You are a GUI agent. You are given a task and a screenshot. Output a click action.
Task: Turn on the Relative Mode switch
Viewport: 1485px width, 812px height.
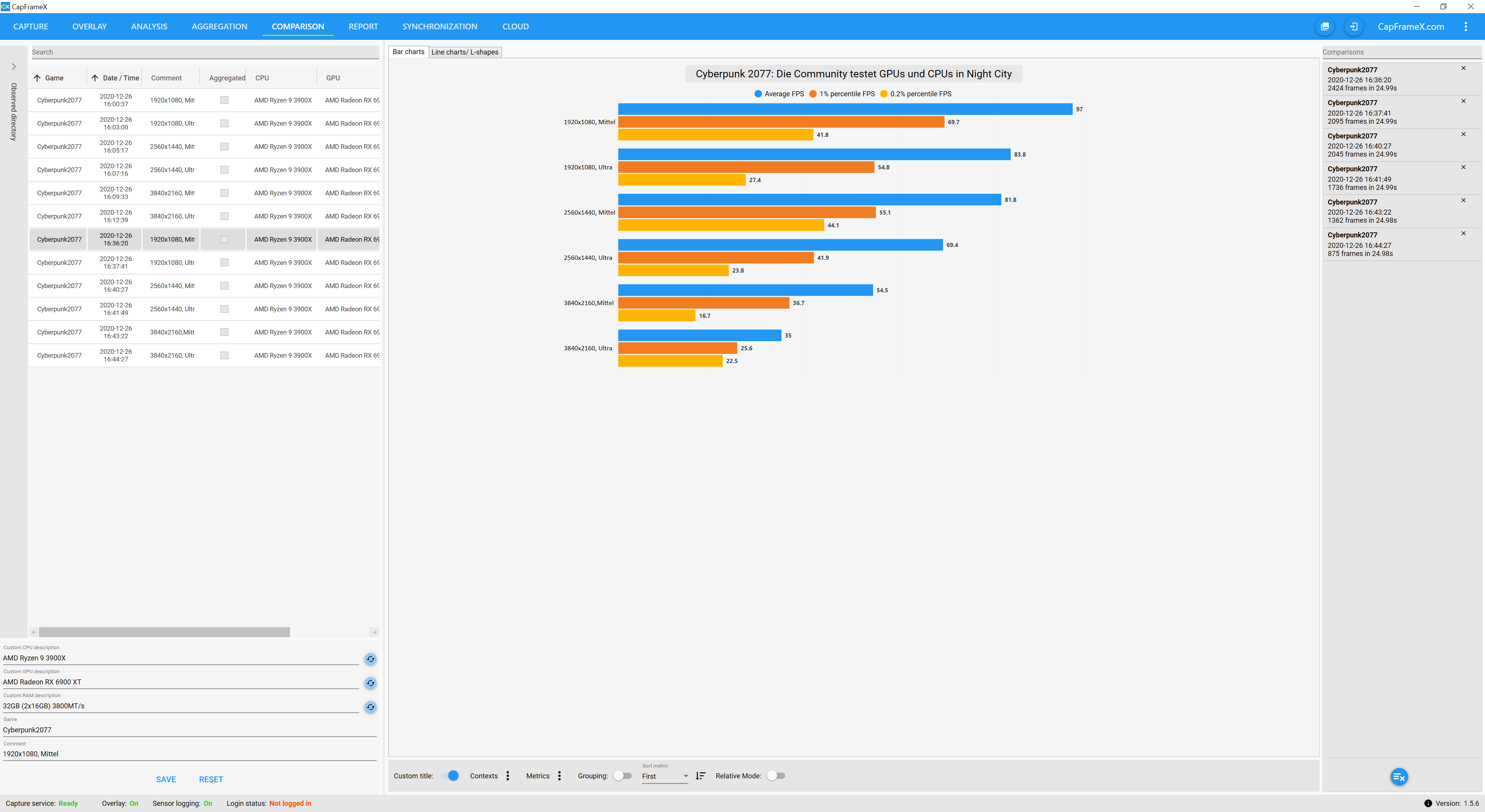[x=776, y=776]
